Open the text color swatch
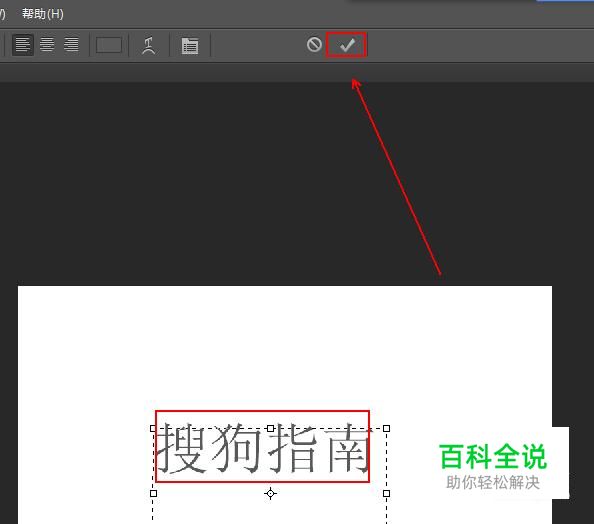The height and width of the screenshot is (524, 594). [x=109, y=45]
